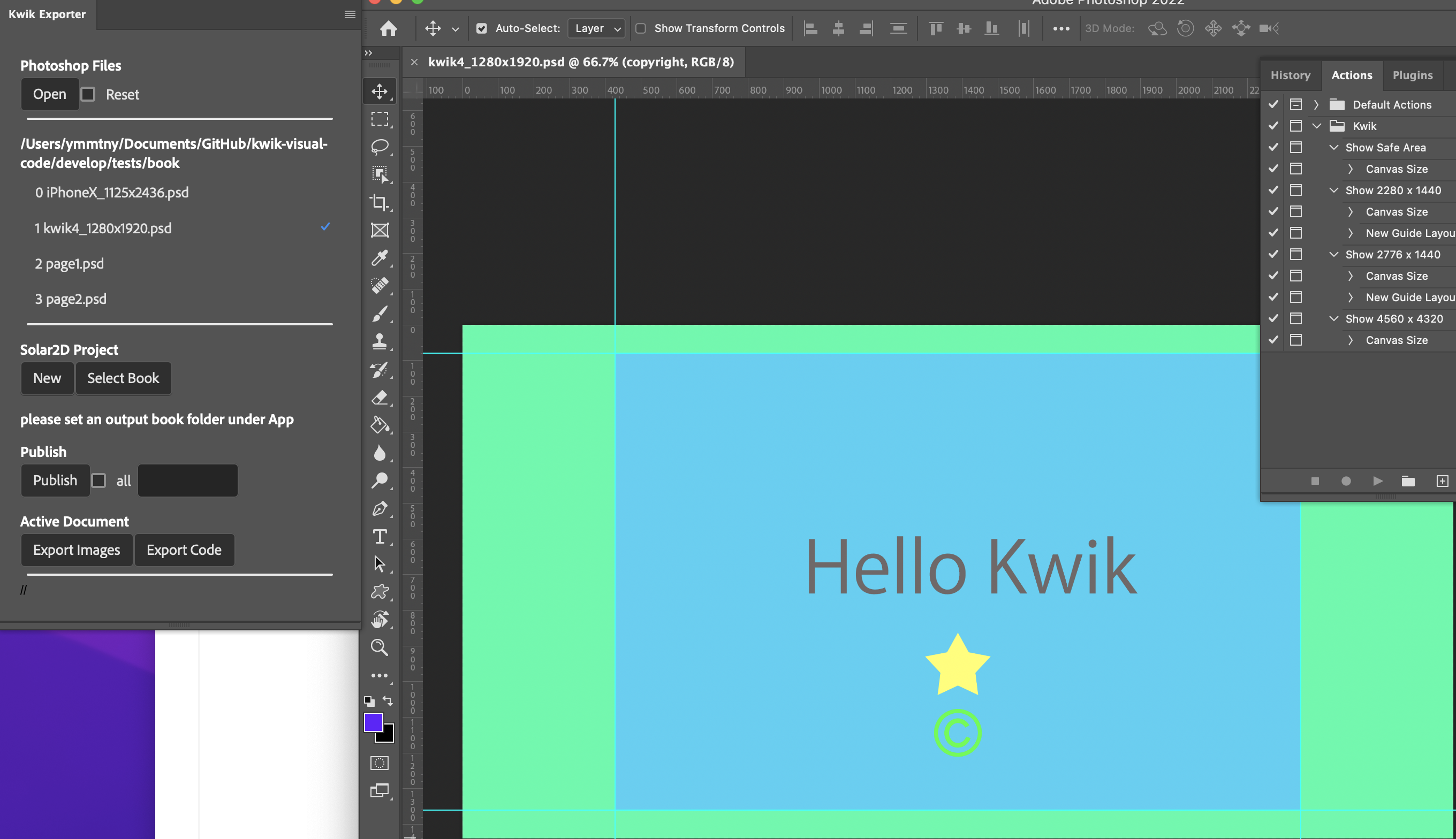This screenshot has height=839, width=1456.
Task: Collapse the Show Safe Area action
Action: pos(1333,147)
